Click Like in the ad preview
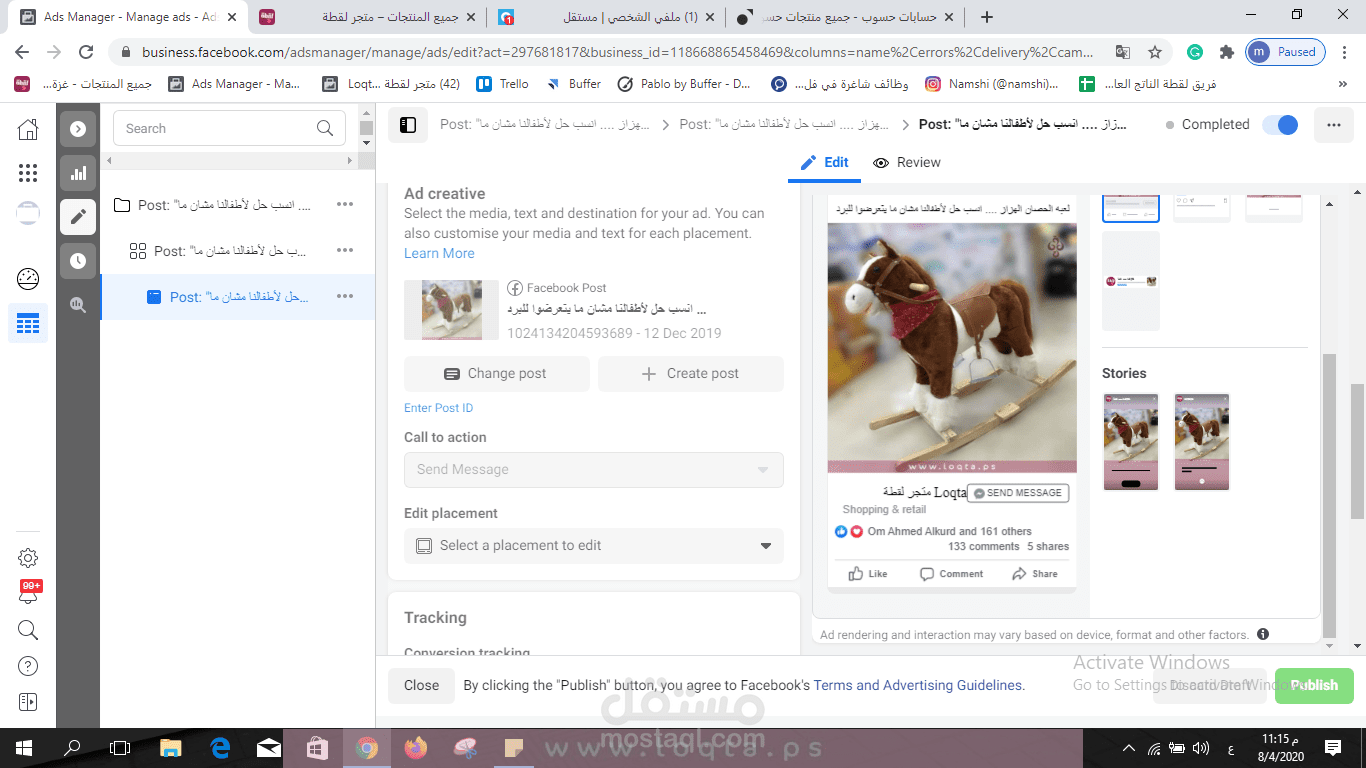This screenshot has height=768, width=1366. 868,574
